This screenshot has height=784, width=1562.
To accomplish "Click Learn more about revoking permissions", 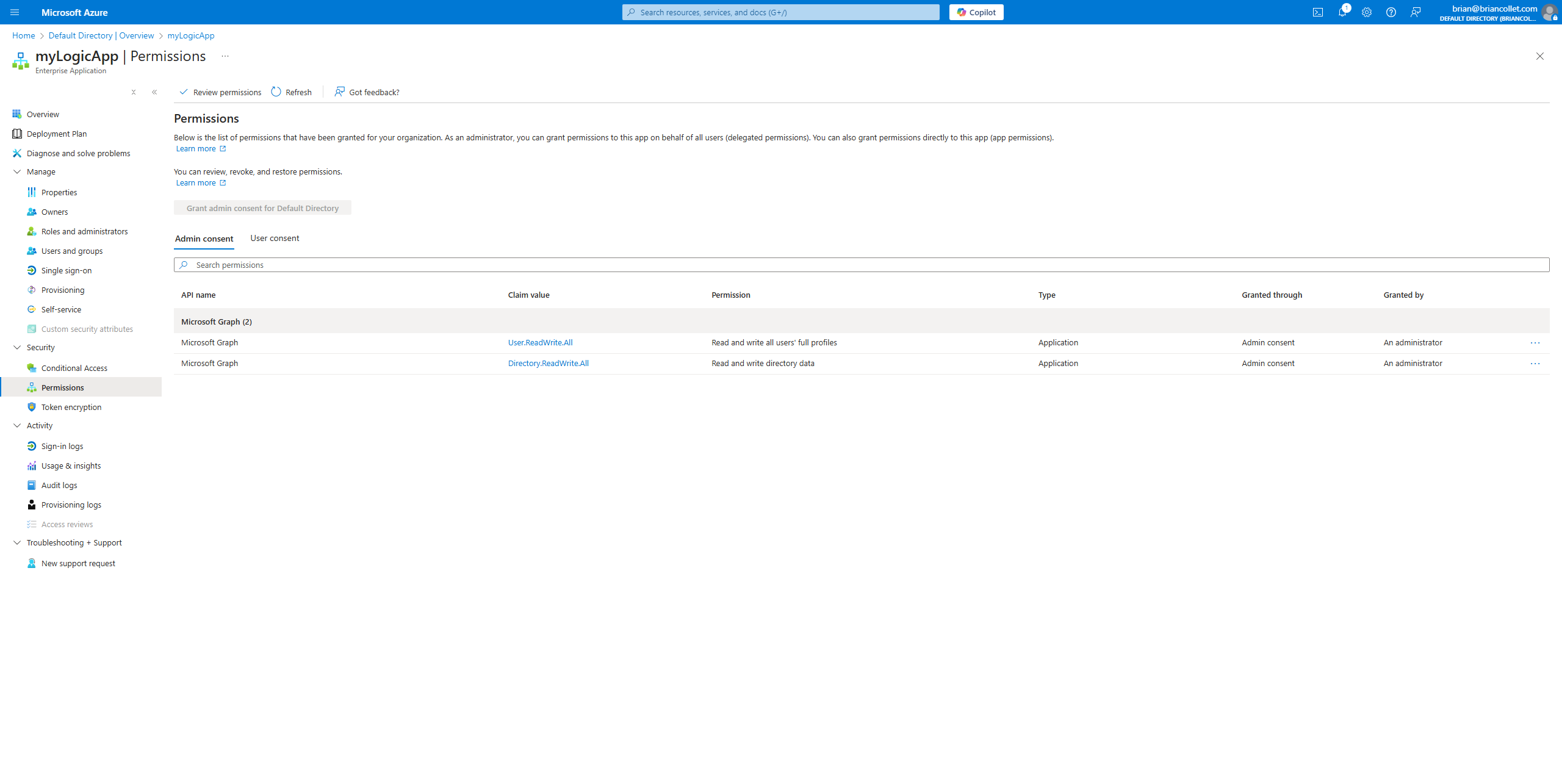I will click(x=201, y=182).
